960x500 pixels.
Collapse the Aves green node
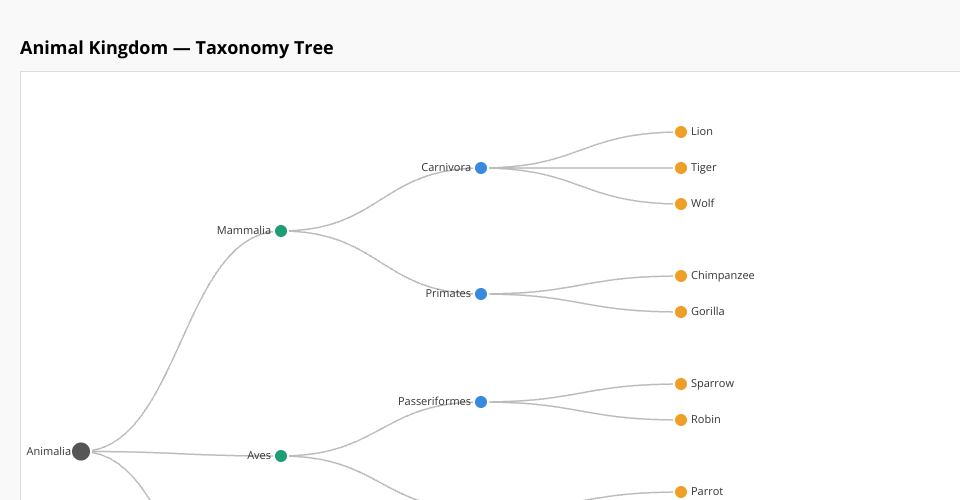(x=281, y=456)
